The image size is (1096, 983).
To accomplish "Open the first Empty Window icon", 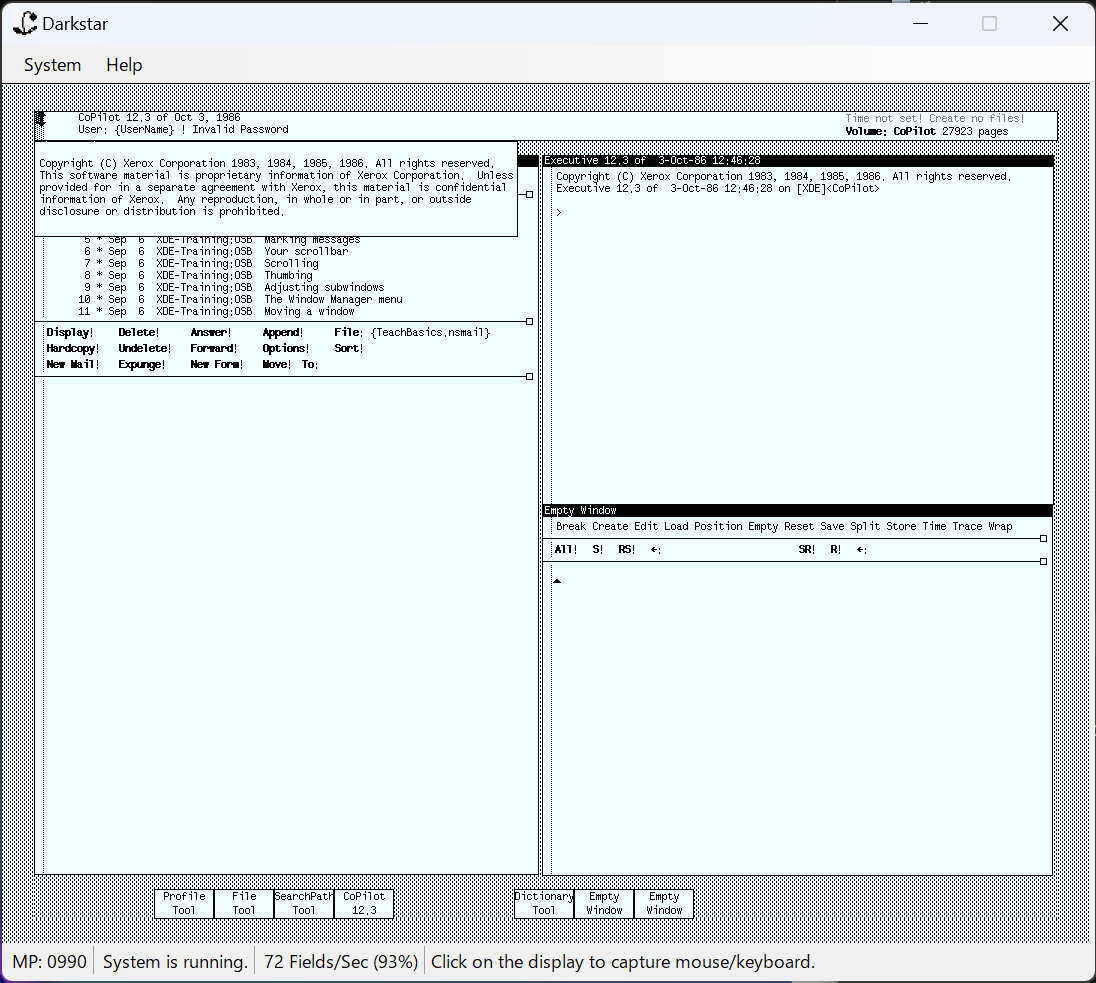I will coord(604,903).
